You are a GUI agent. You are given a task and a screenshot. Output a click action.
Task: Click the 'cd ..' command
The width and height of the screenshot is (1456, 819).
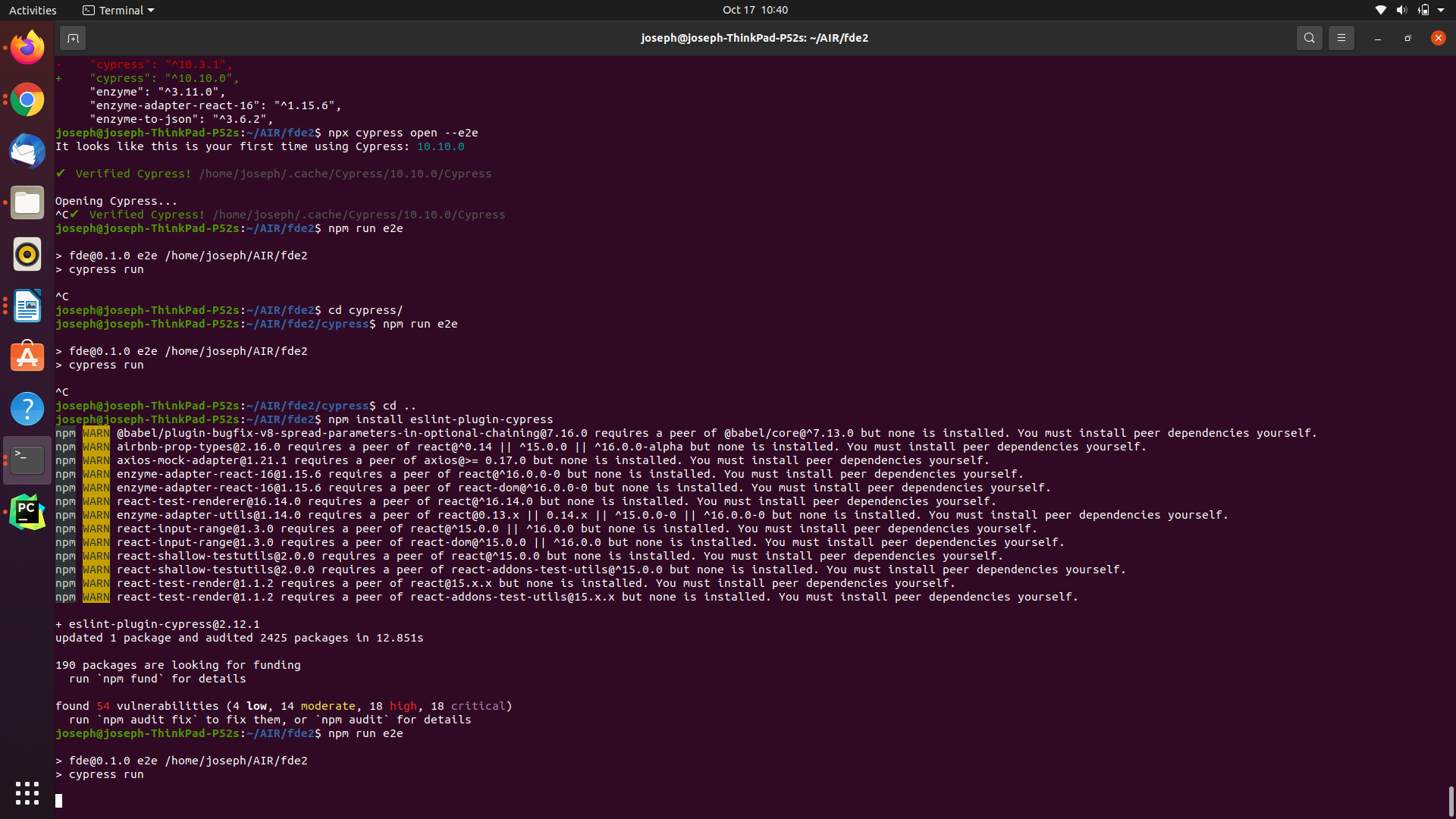[400, 406]
